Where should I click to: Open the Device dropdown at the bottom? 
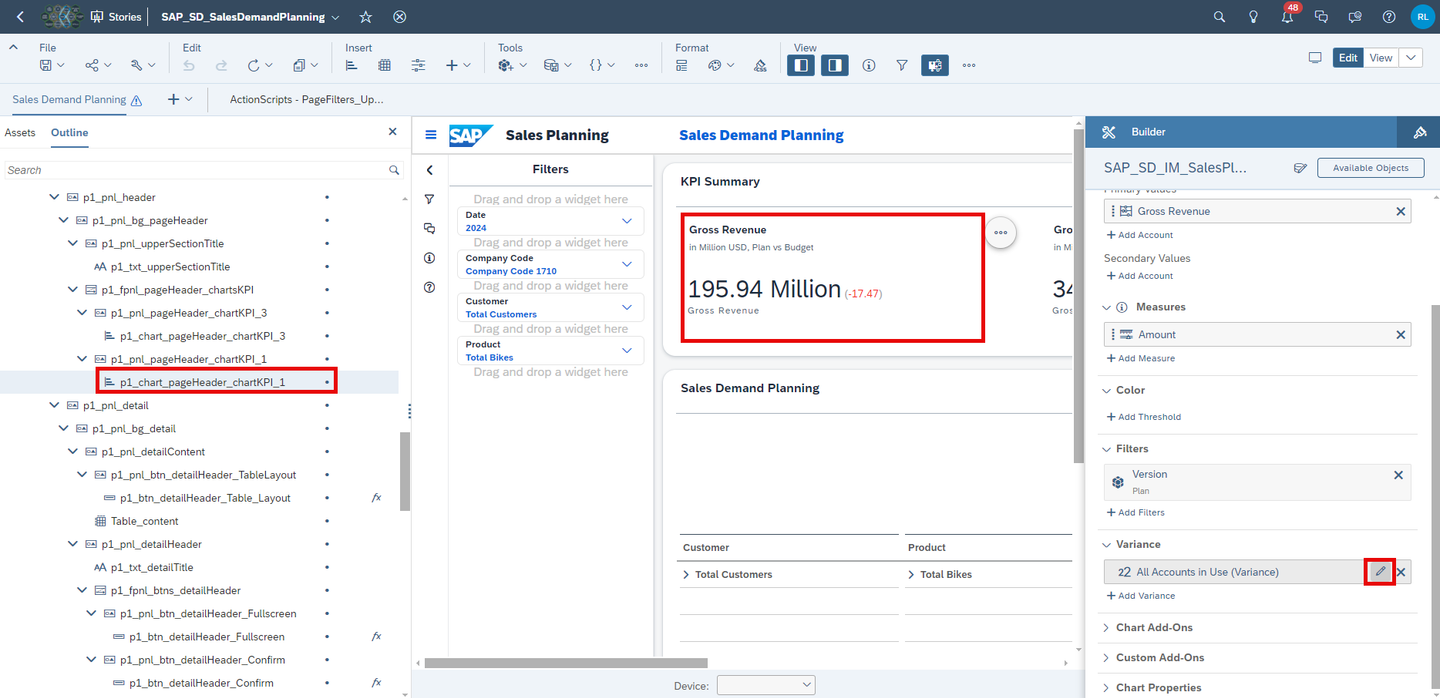pyautogui.click(x=766, y=685)
